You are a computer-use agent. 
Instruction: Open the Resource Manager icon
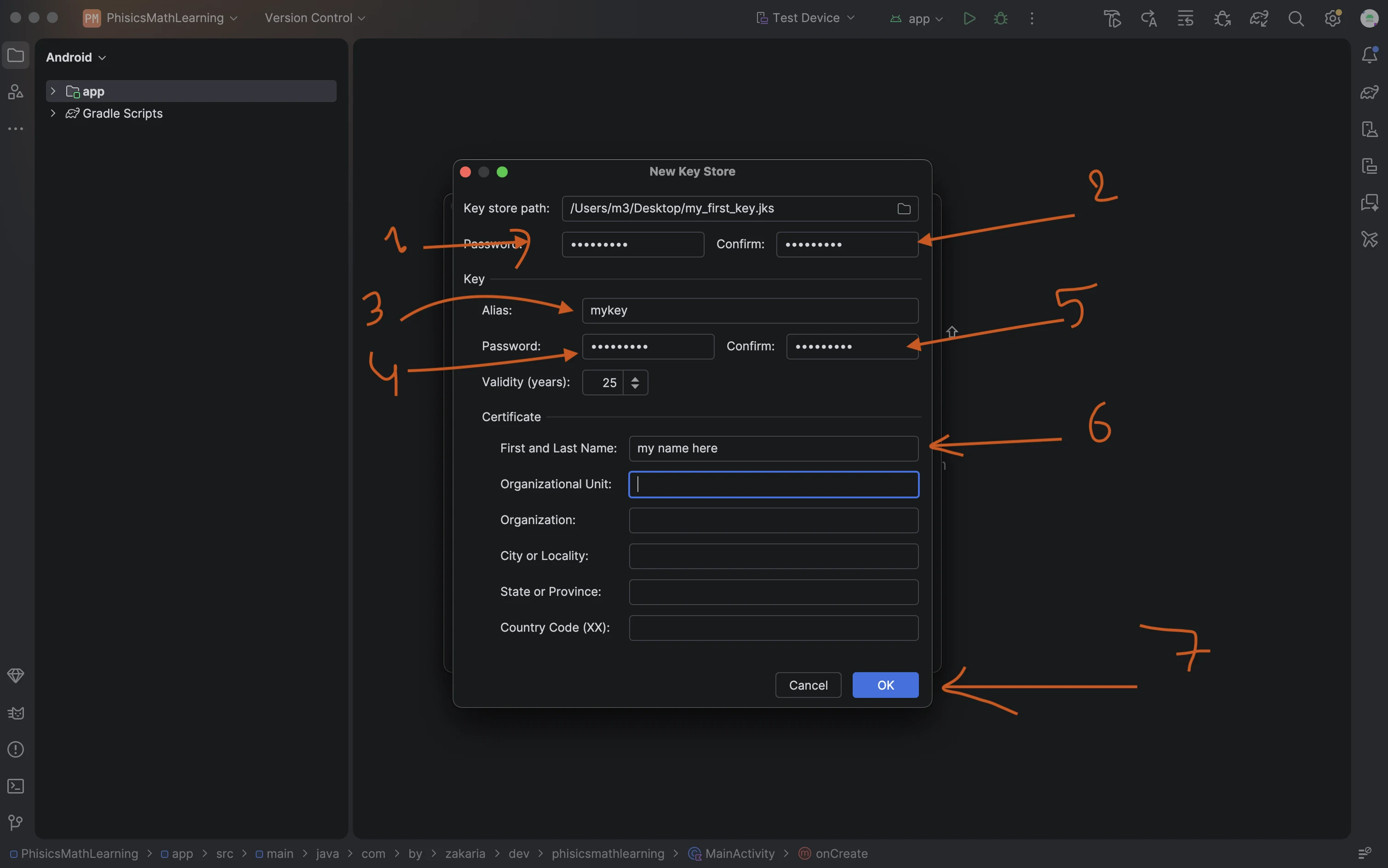click(x=16, y=92)
